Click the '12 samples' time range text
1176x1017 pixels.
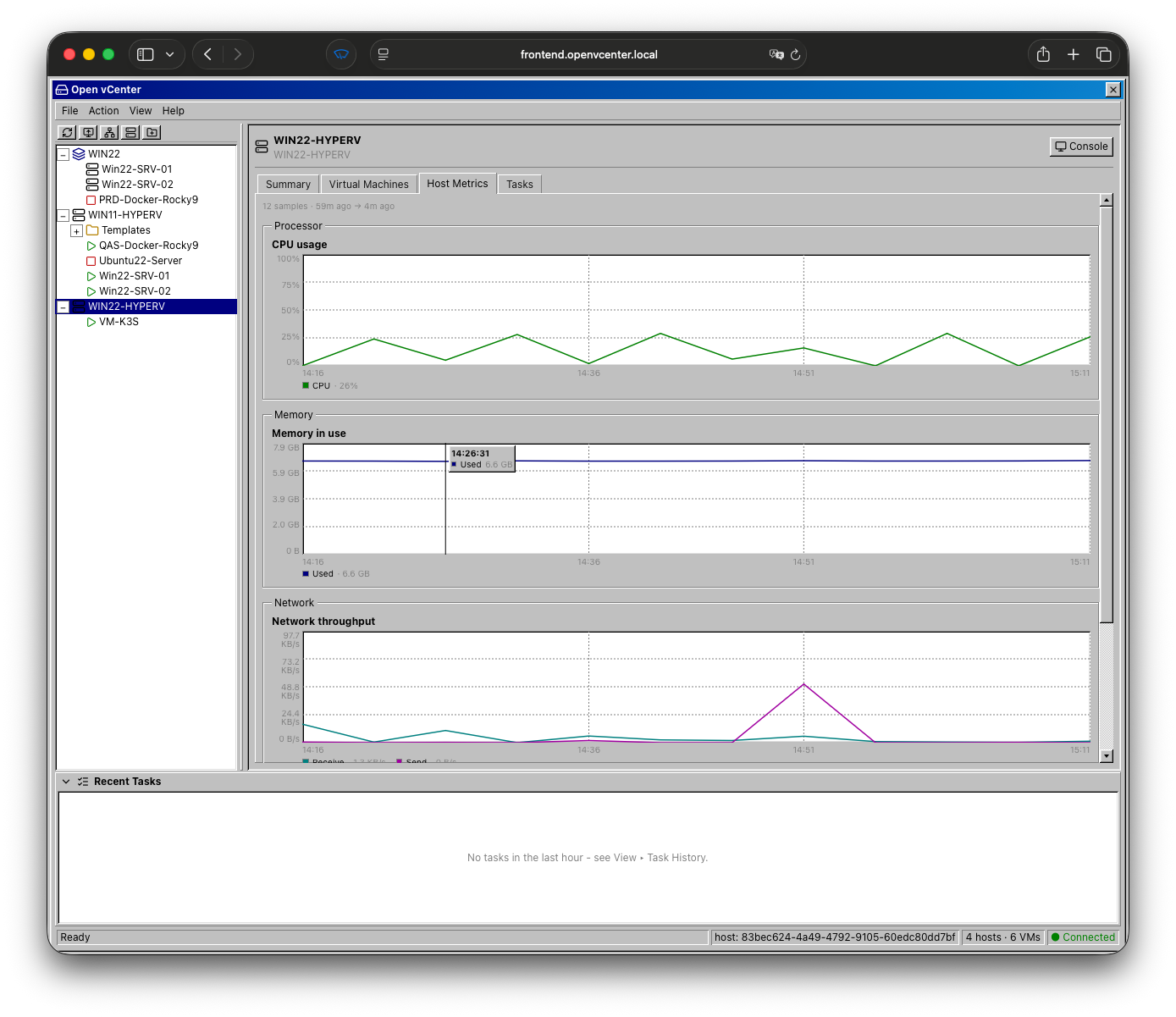click(x=329, y=207)
